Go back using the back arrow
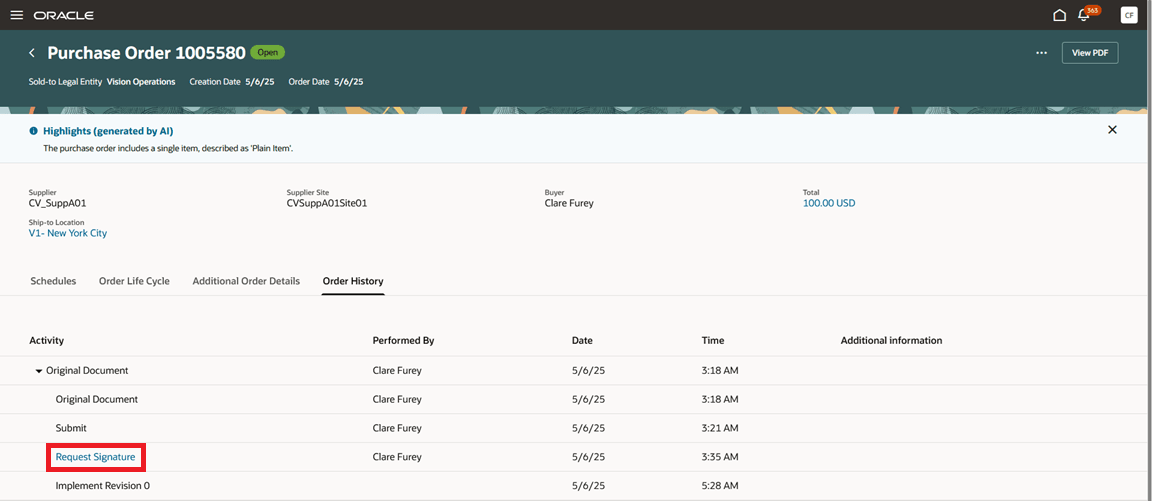1152x501 pixels. pyautogui.click(x=32, y=53)
